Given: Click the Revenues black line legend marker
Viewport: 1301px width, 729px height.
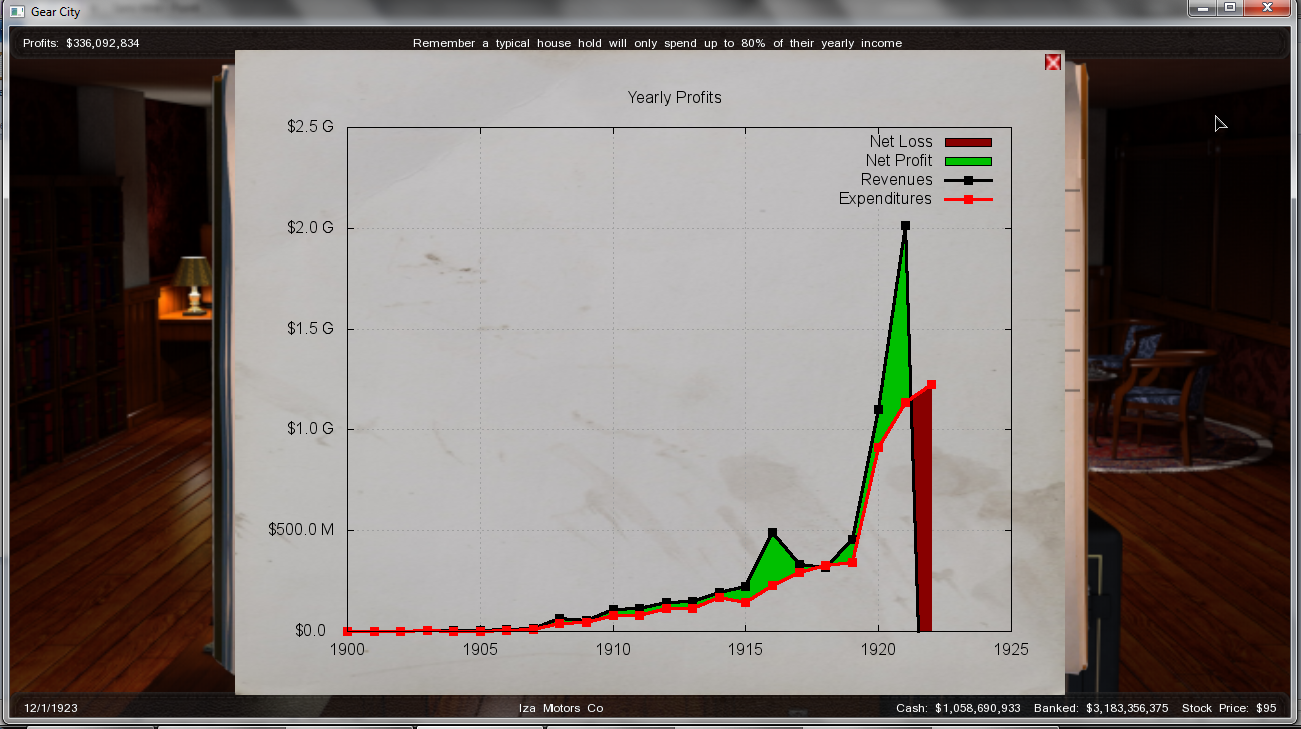Looking at the screenshot, I should pyautogui.click(x=967, y=180).
